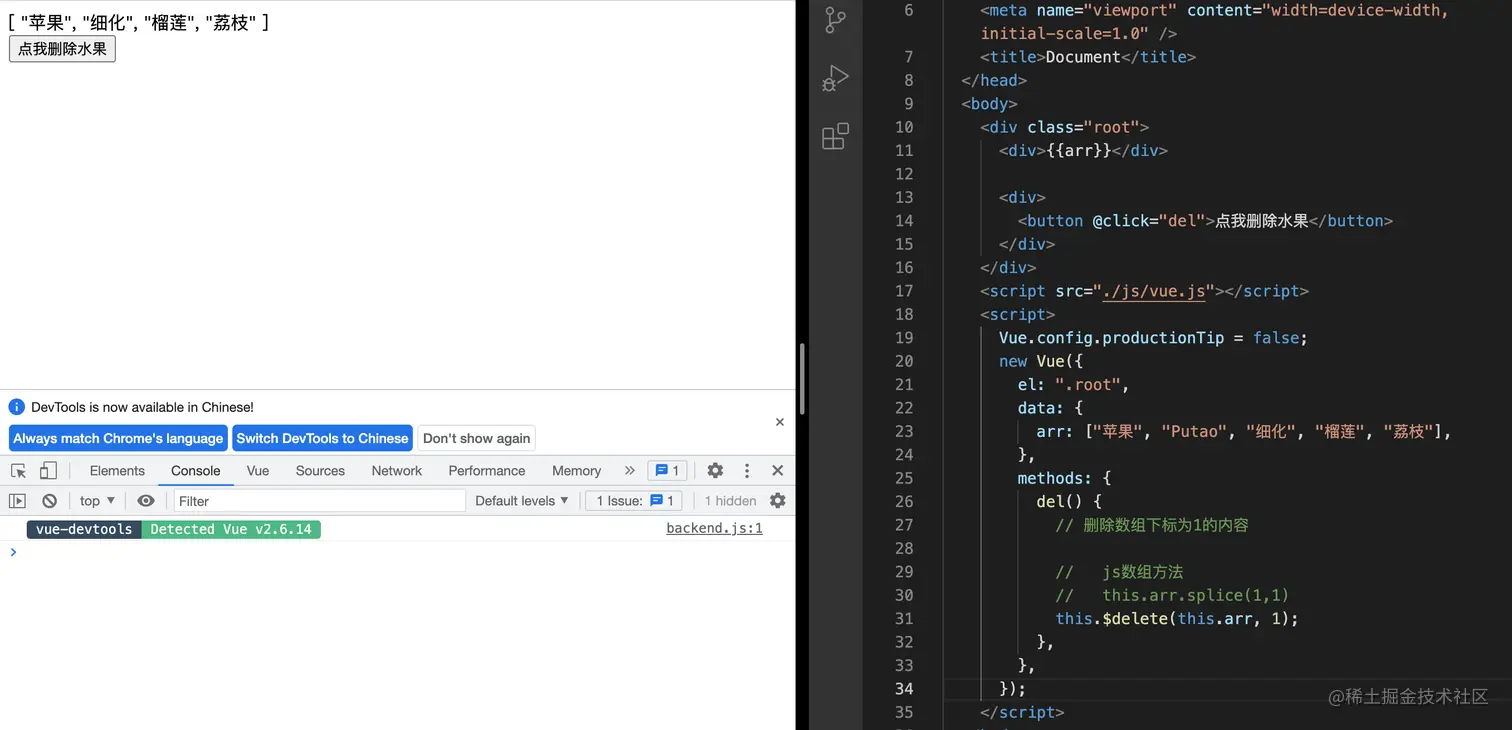Screen dimensions: 1512x730
Task: Create a live expression with the eye icon
Action: click(x=146, y=501)
